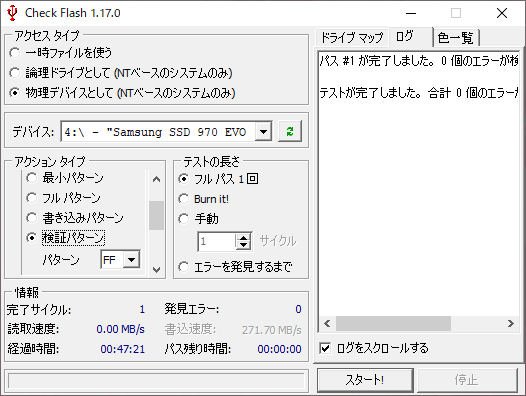Click action type scroll up arrow

point(156,179)
